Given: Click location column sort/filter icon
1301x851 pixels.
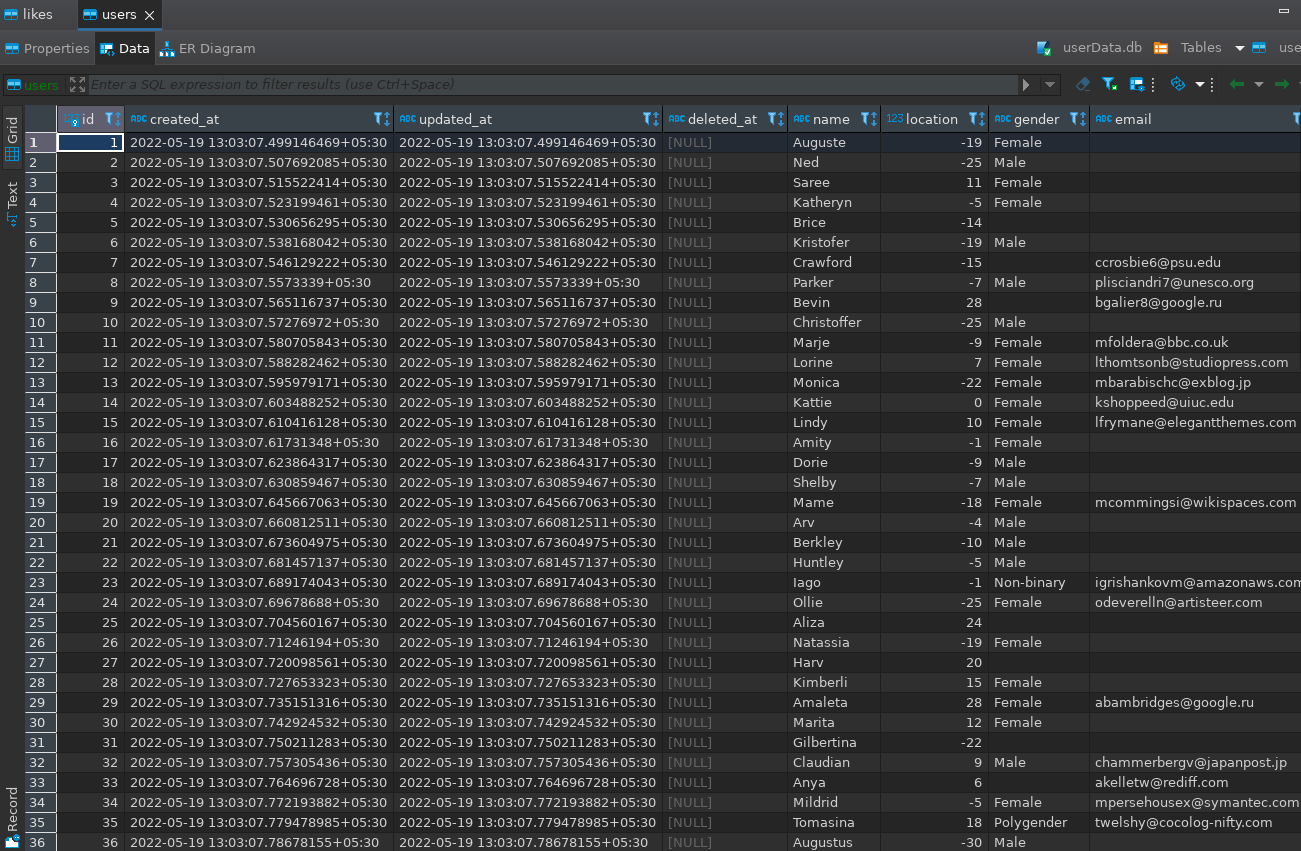Looking at the screenshot, I should pos(977,119).
